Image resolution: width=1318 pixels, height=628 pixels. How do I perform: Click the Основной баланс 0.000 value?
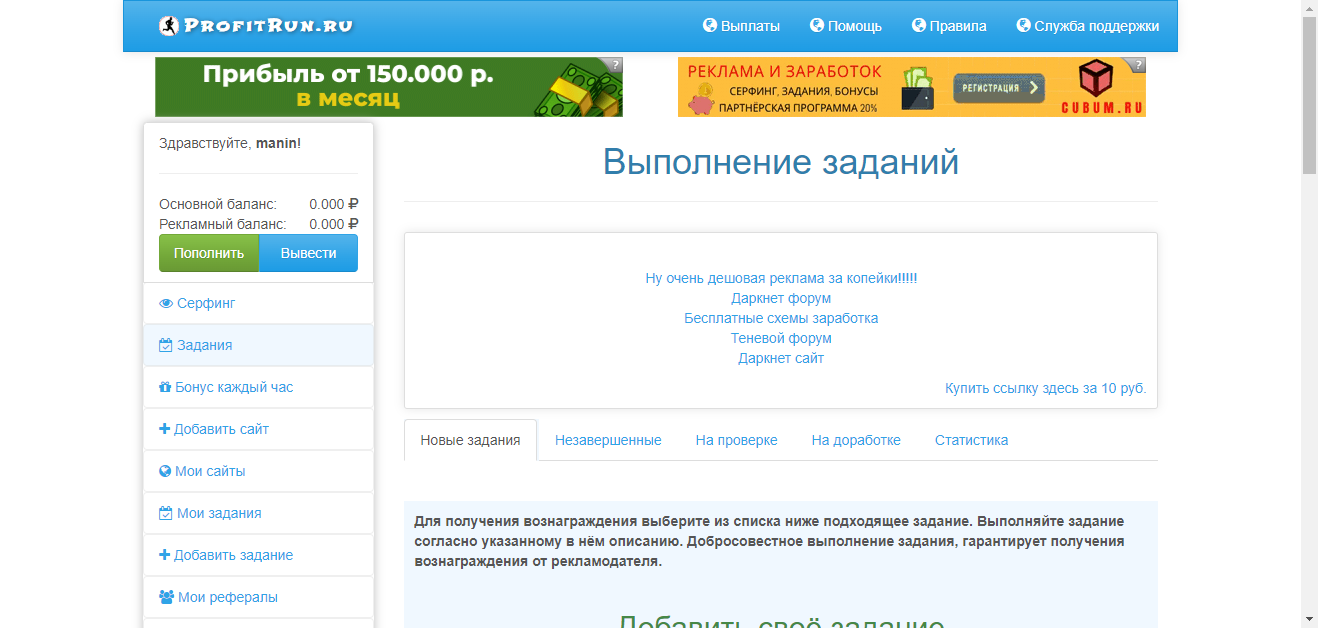point(334,204)
